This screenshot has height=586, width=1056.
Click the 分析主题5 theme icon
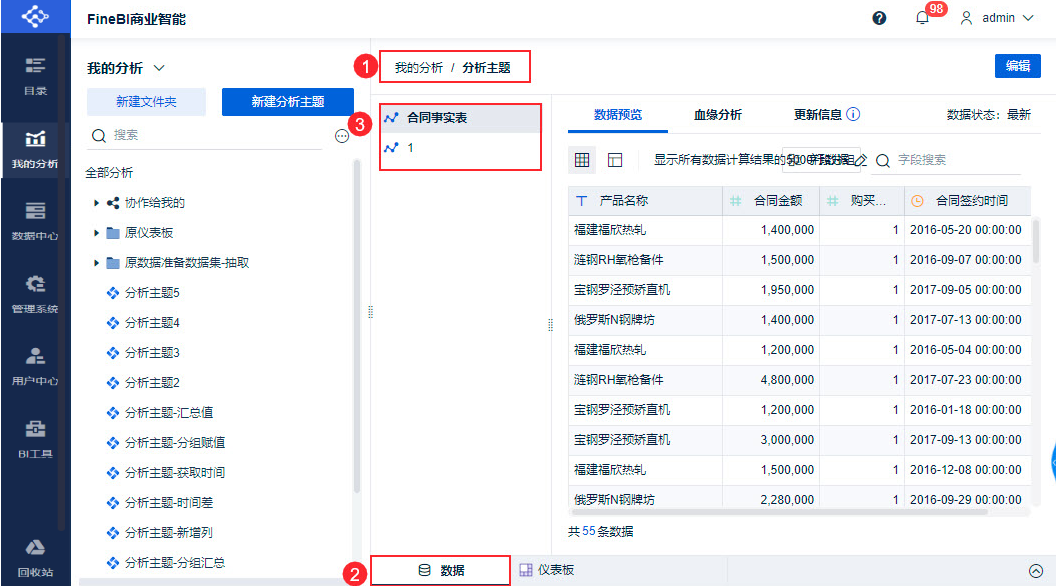112,293
